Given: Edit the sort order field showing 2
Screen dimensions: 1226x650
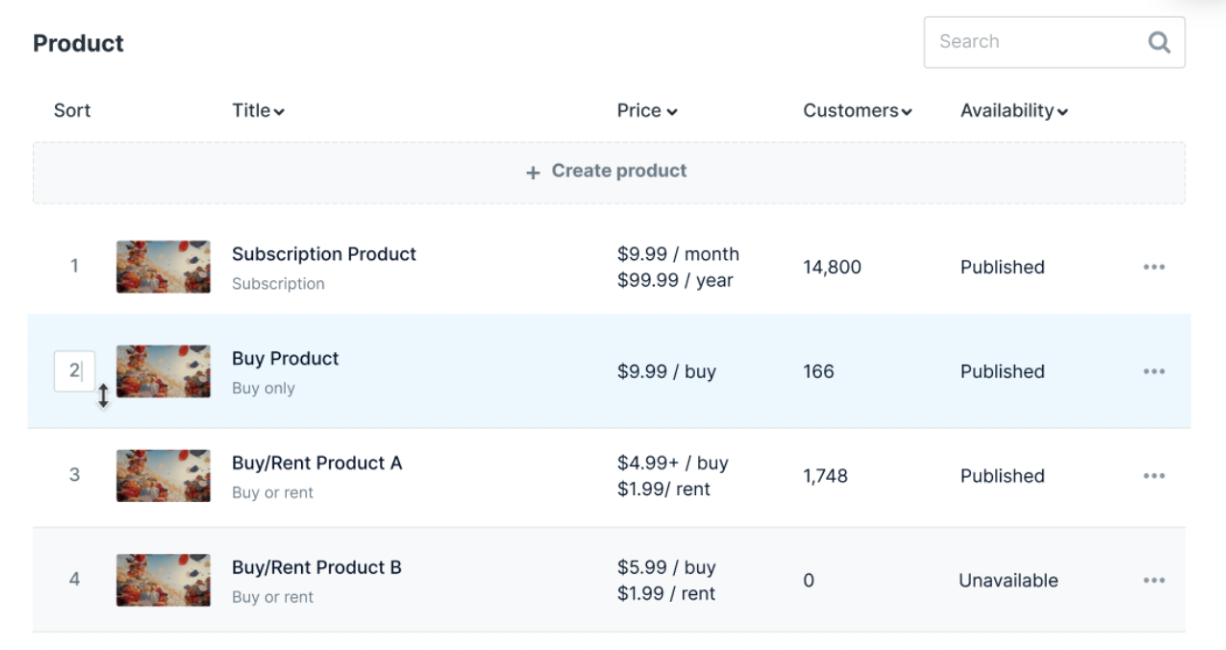Looking at the screenshot, I should (74, 371).
